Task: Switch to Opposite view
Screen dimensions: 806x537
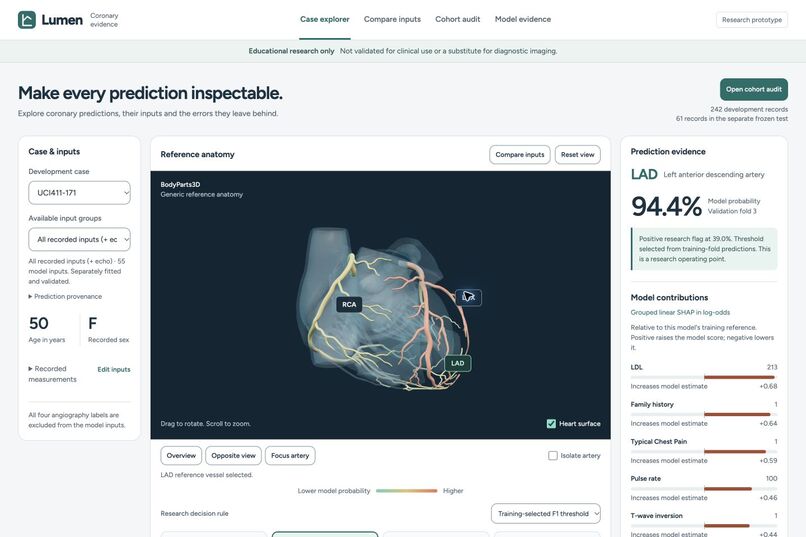Action: click(x=233, y=456)
